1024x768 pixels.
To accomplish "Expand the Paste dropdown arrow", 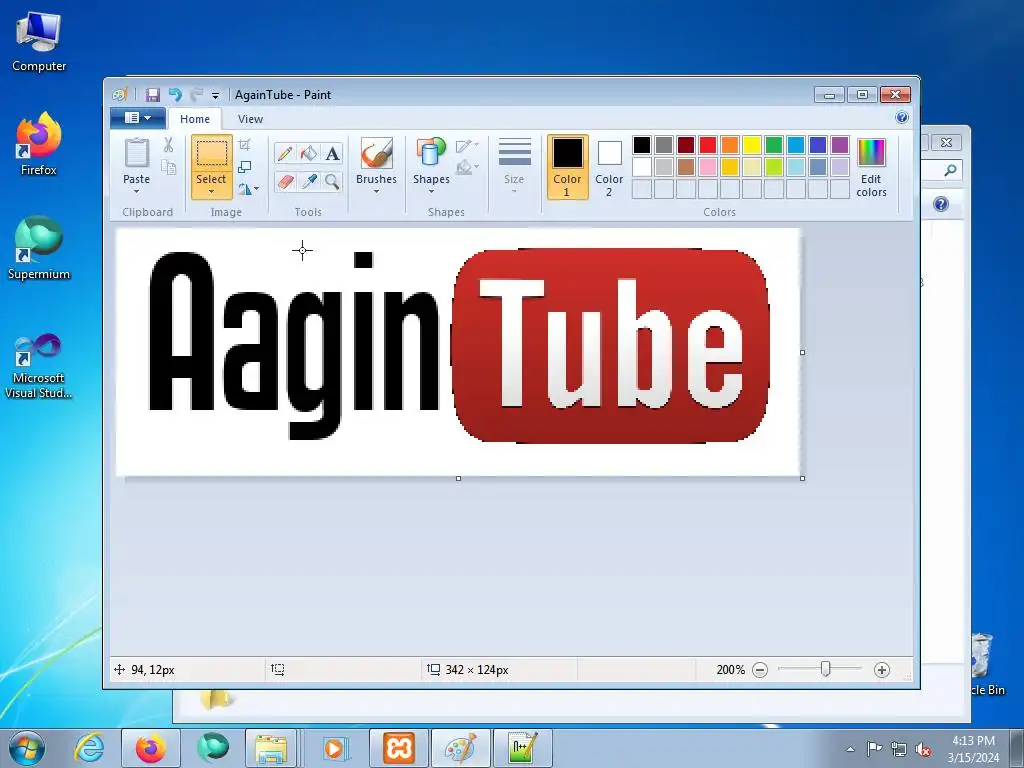I will point(136,191).
